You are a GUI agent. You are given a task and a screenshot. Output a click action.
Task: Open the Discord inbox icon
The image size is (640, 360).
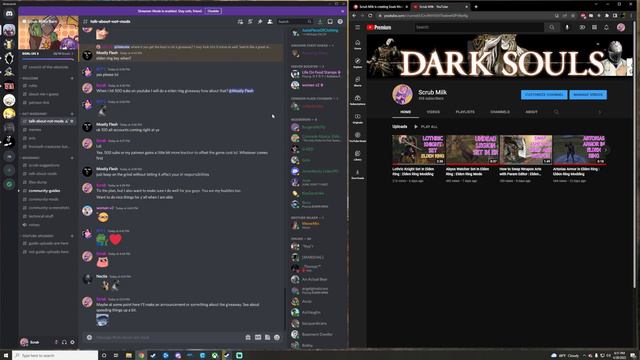coord(330,22)
